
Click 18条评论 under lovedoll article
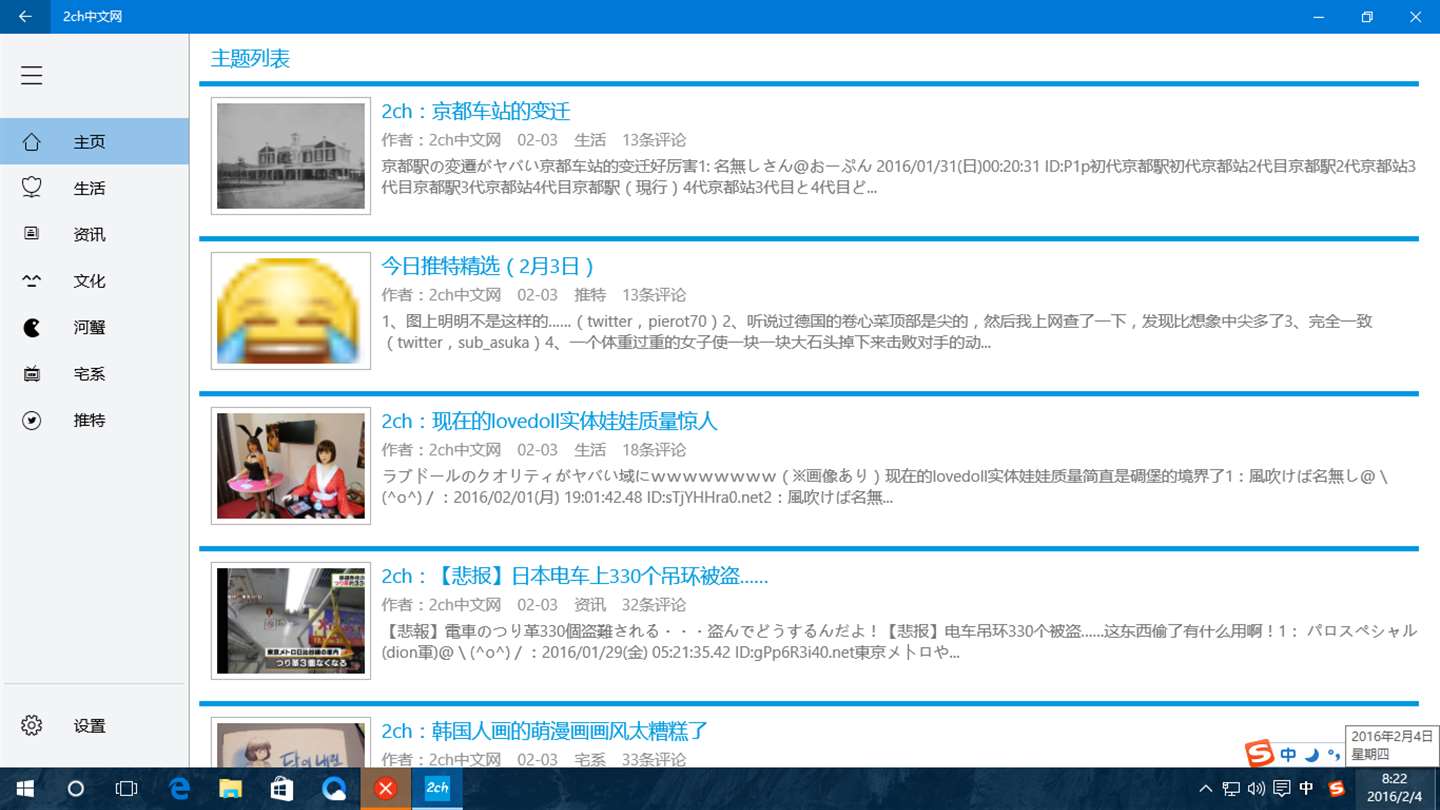(654, 450)
